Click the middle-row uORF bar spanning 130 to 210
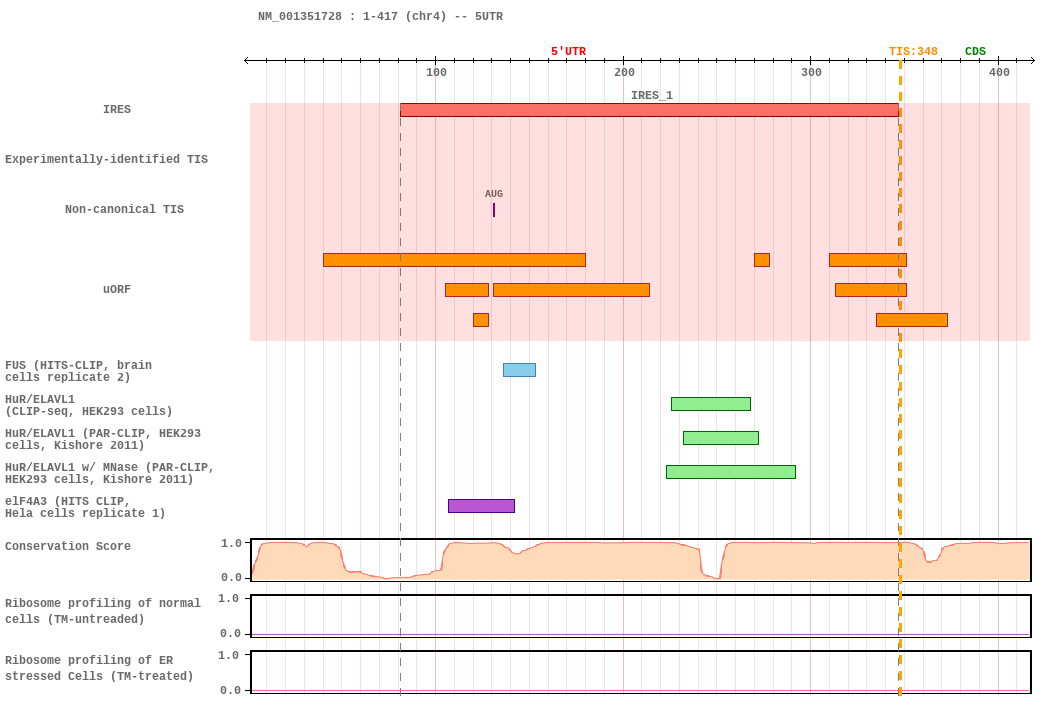 click(x=571, y=290)
